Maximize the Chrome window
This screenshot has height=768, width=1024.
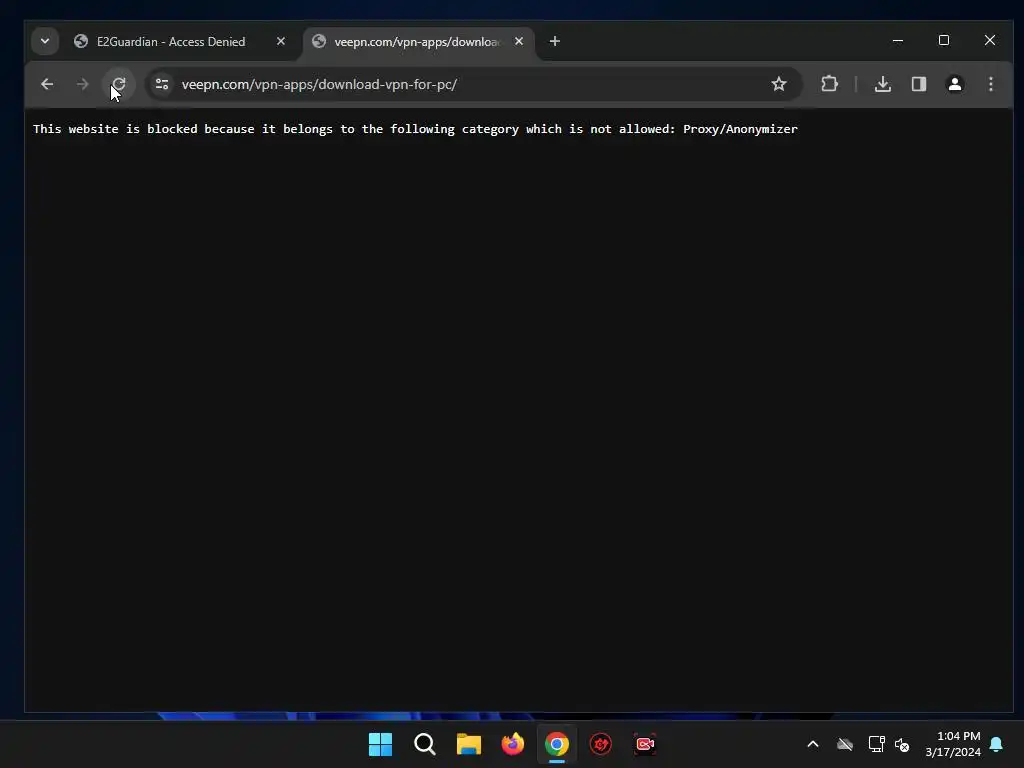944,40
